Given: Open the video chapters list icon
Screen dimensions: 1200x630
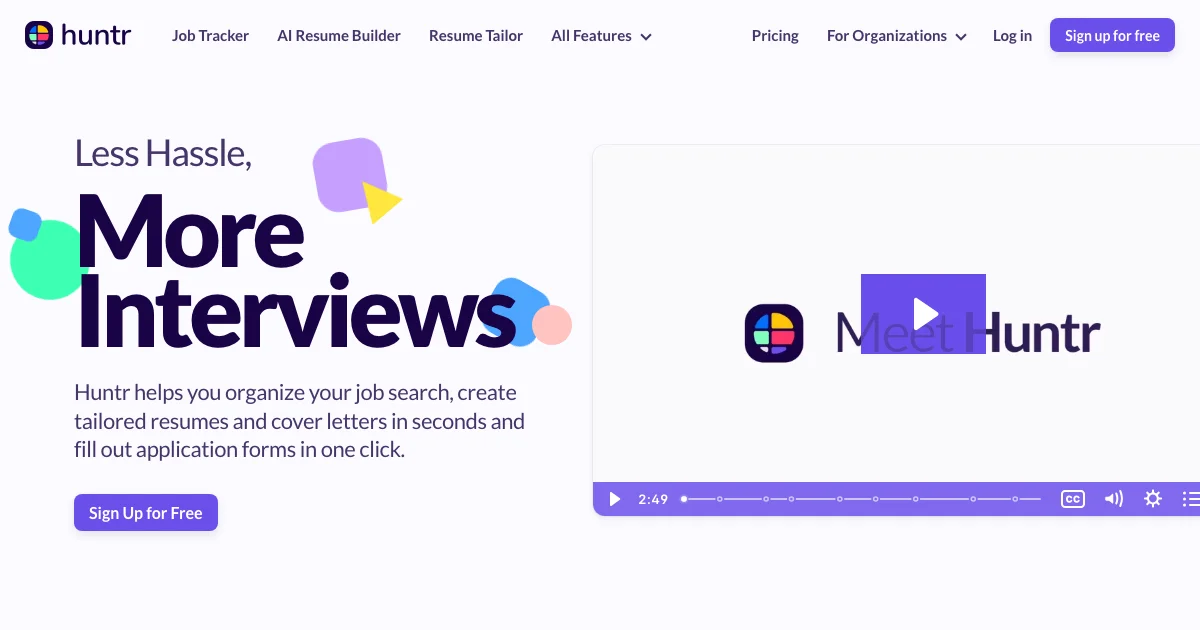Looking at the screenshot, I should [1190, 499].
